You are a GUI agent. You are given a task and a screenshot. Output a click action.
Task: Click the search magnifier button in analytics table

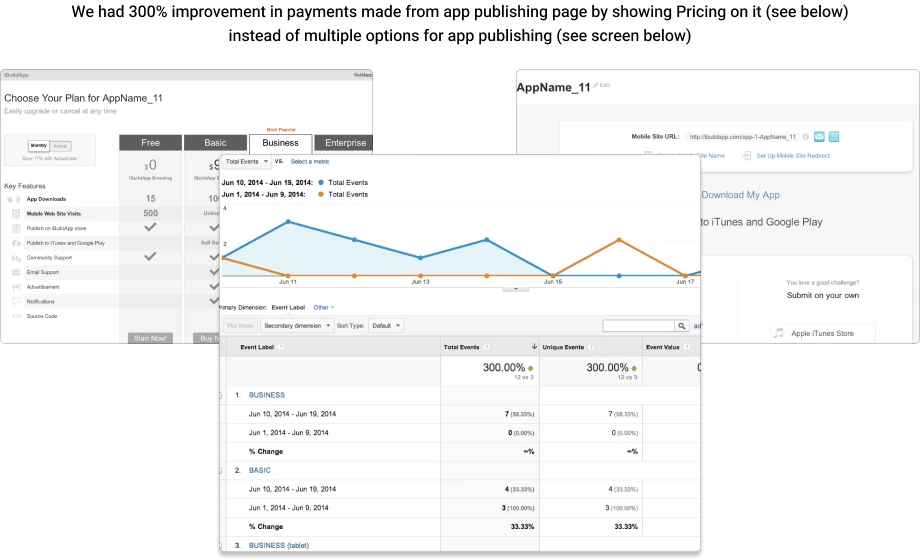tap(681, 326)
